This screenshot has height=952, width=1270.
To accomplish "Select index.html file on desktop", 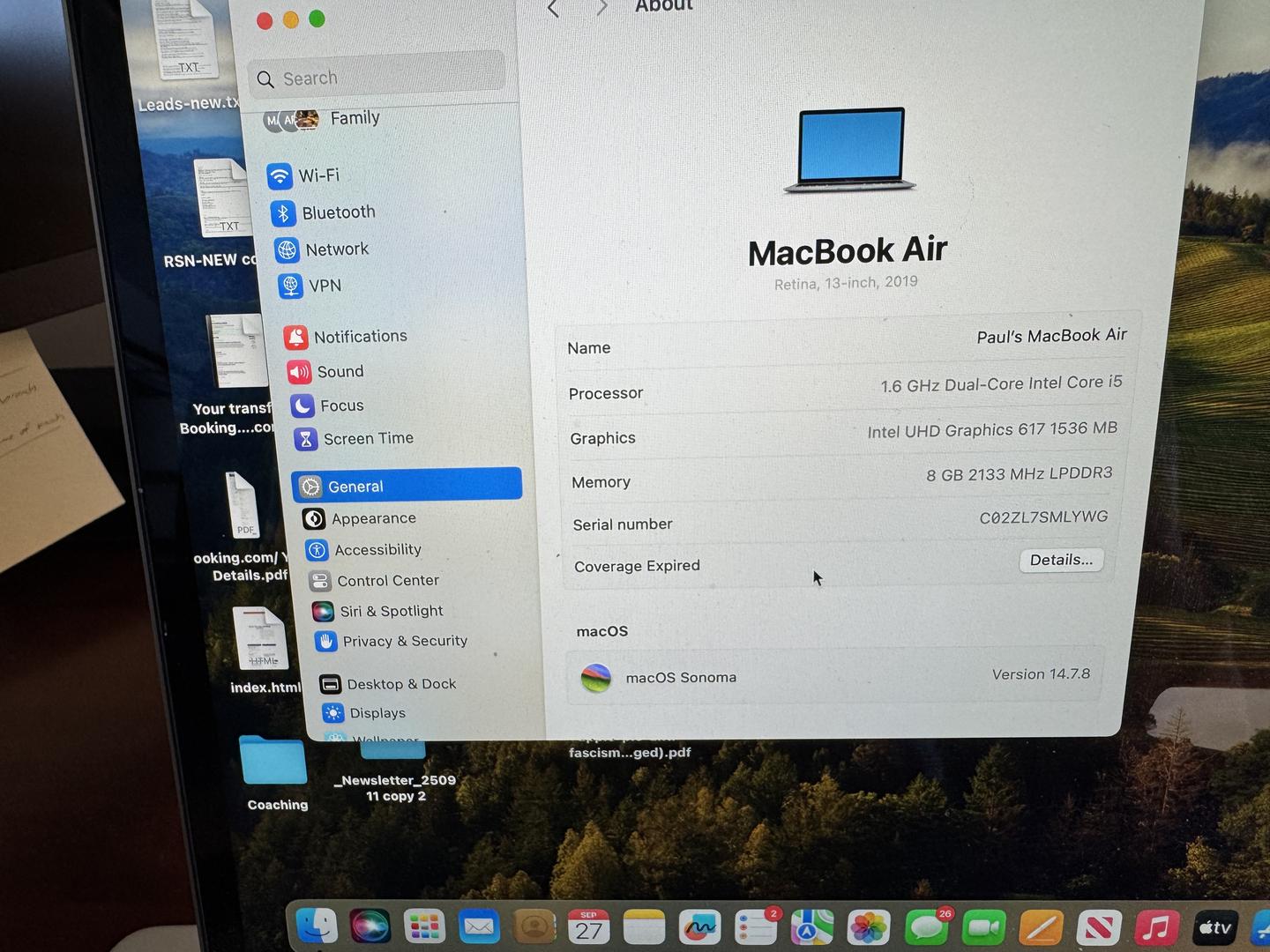I will click(263, 651).
